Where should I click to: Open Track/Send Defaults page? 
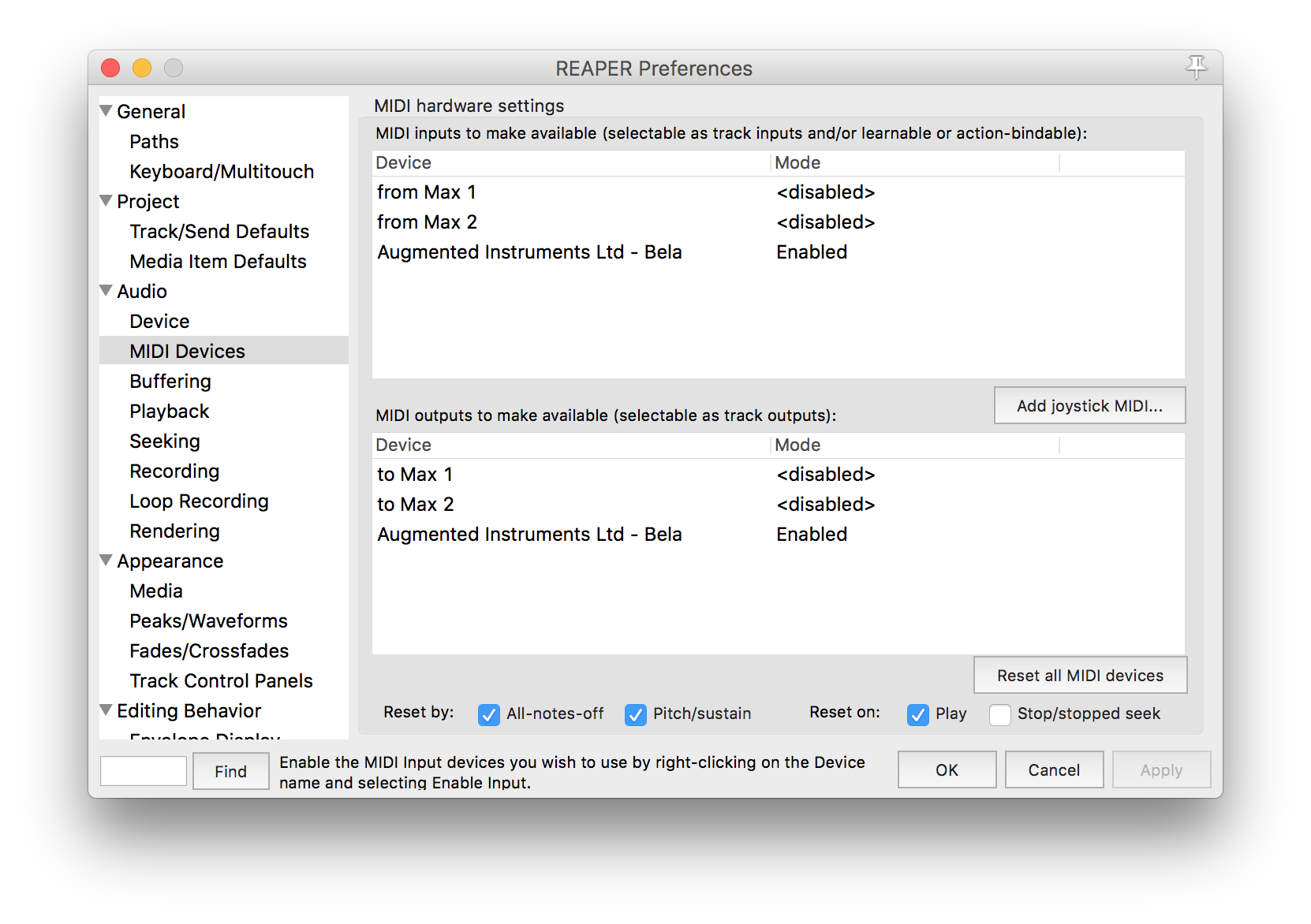(x=219, y=232)
